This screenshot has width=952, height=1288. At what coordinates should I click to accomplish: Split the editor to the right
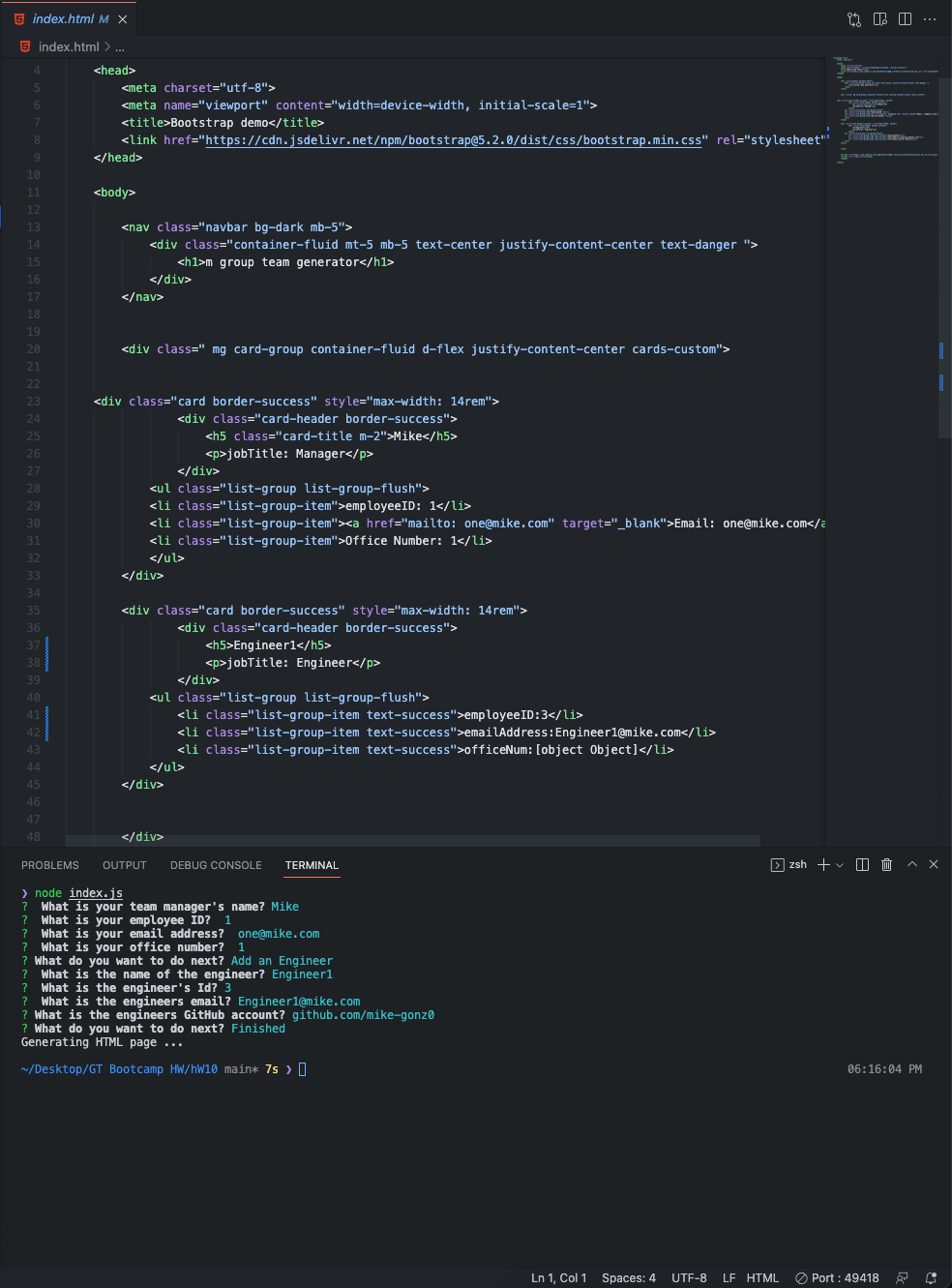tap(905, 18)
